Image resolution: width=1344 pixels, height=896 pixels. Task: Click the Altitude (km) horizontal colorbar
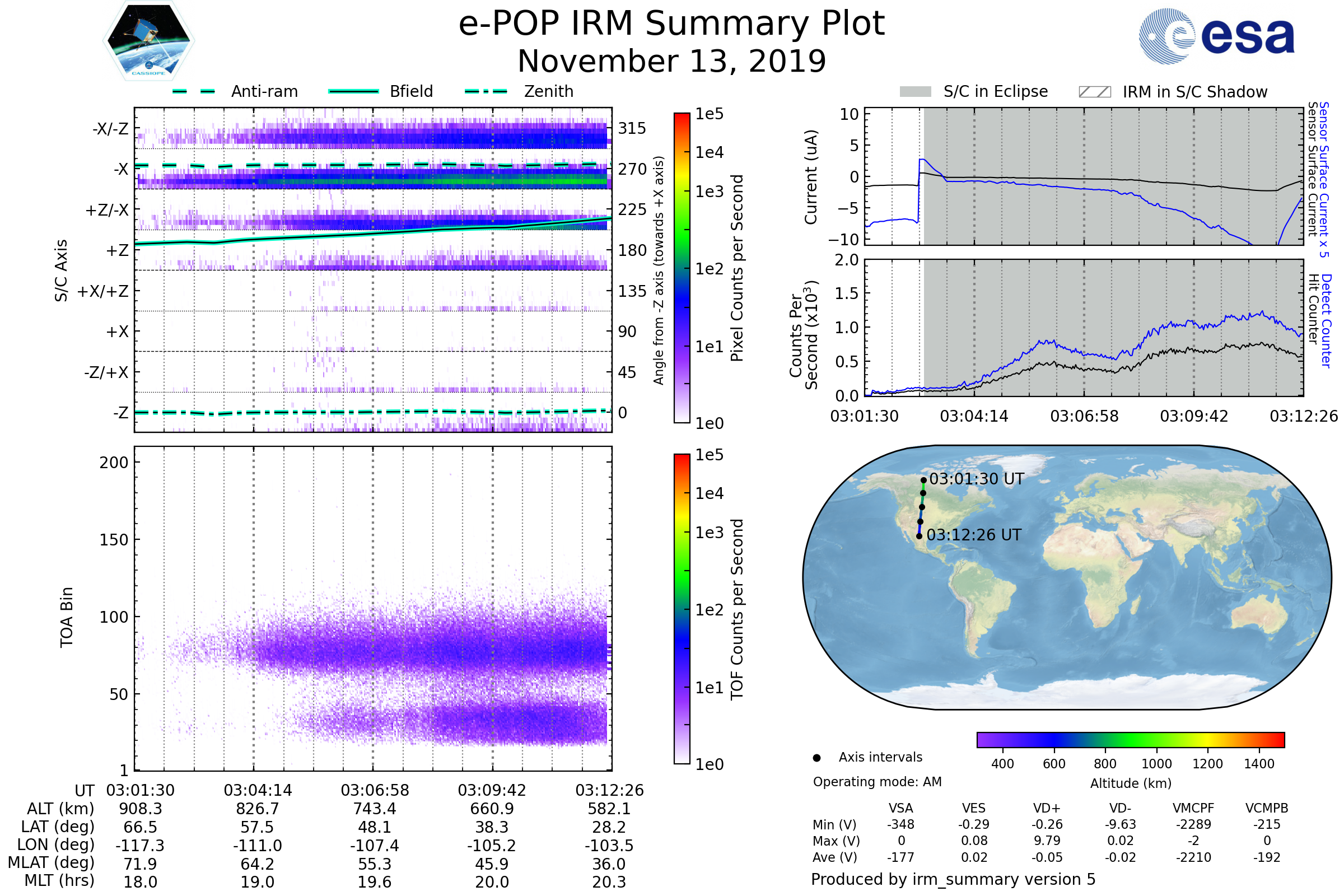click(x=1130, y=739)
